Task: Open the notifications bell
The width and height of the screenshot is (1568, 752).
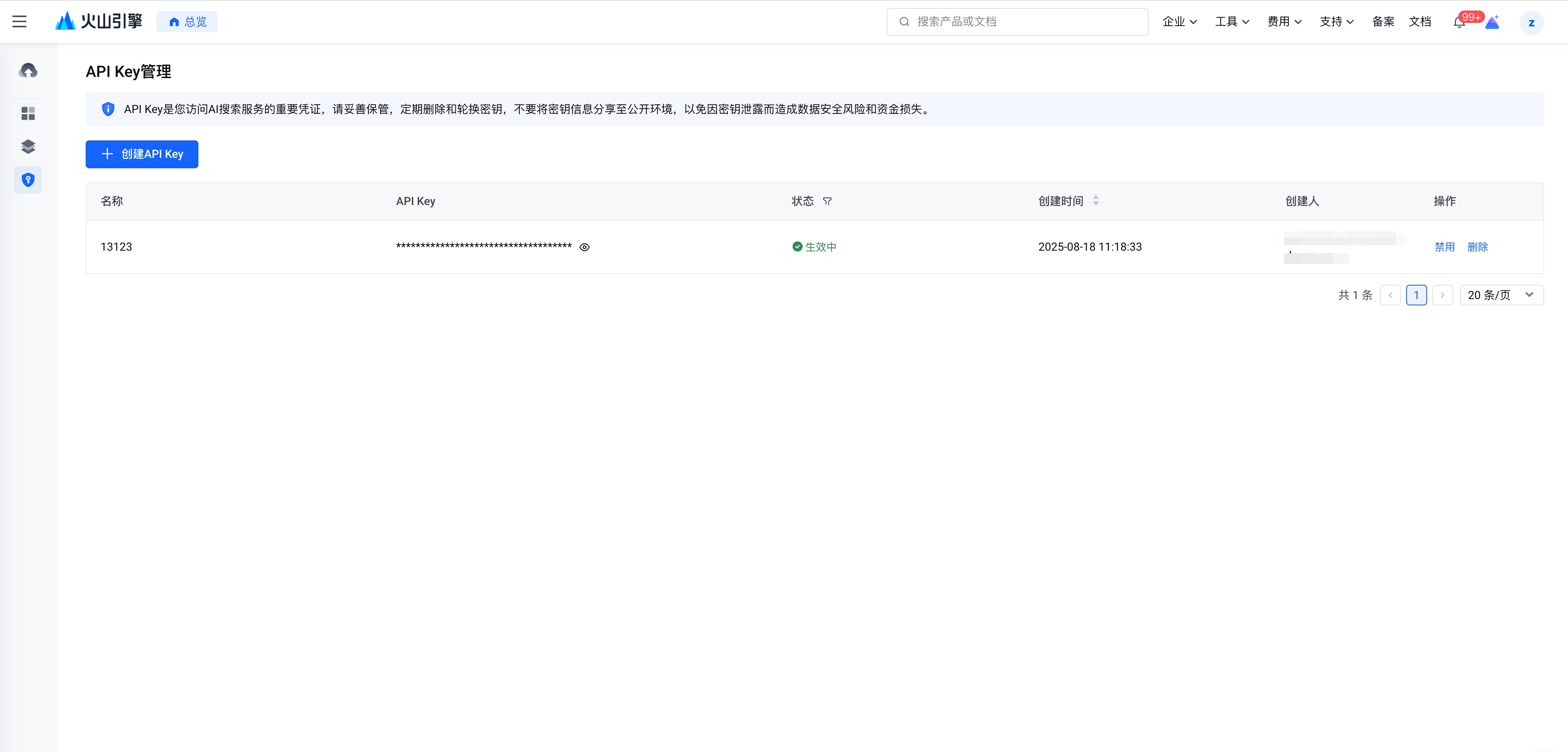Action: click(x=1458, y=23)
